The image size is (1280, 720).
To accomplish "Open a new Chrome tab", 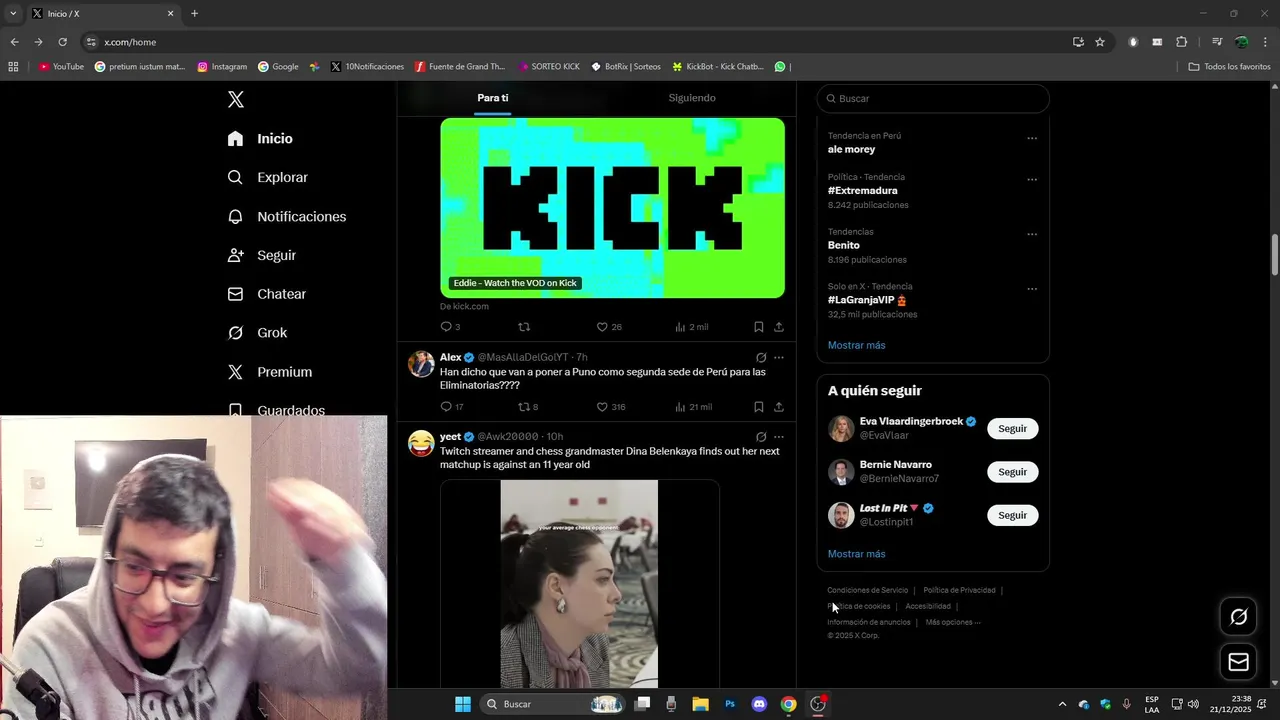I will pyautogui.click(x=194, y=14).
